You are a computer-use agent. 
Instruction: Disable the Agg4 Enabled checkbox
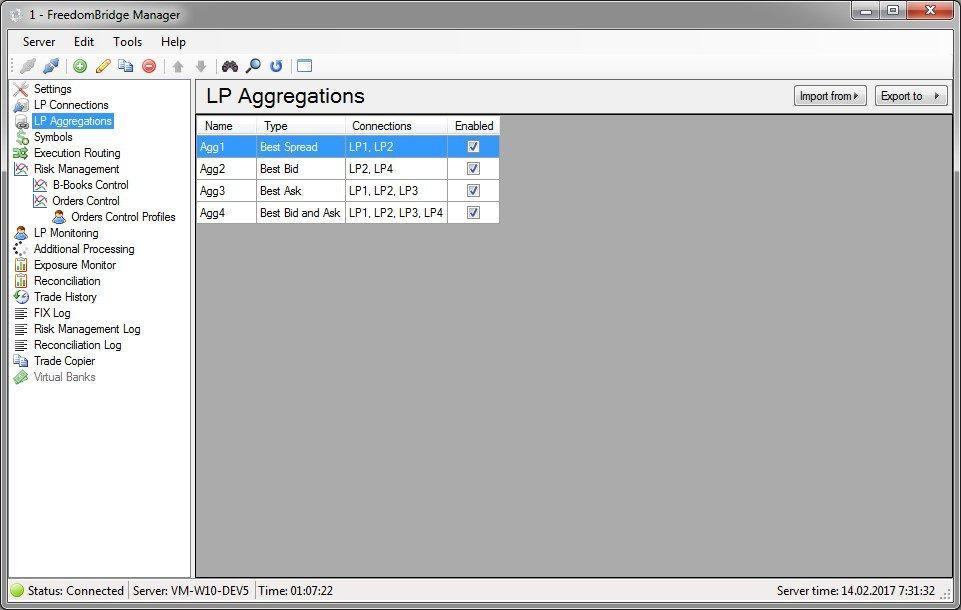[473, 212]
